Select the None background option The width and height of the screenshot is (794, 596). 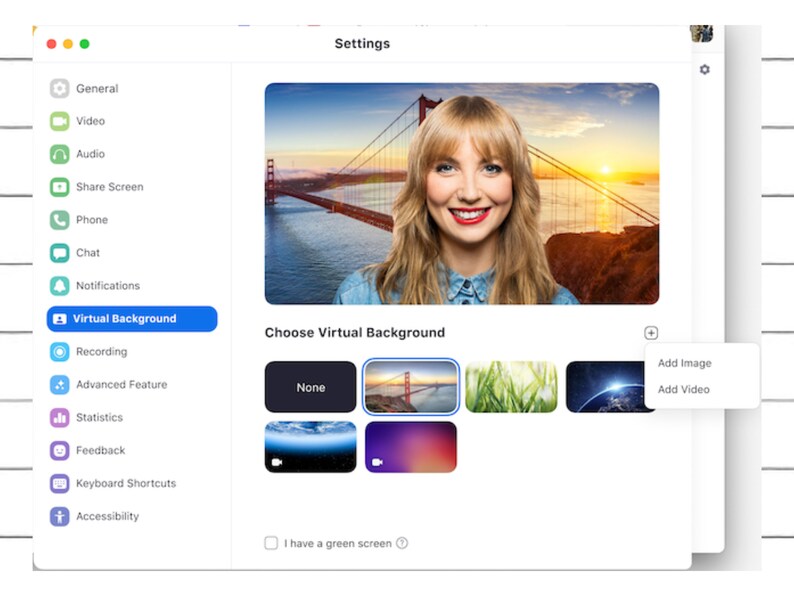(310, 387)
